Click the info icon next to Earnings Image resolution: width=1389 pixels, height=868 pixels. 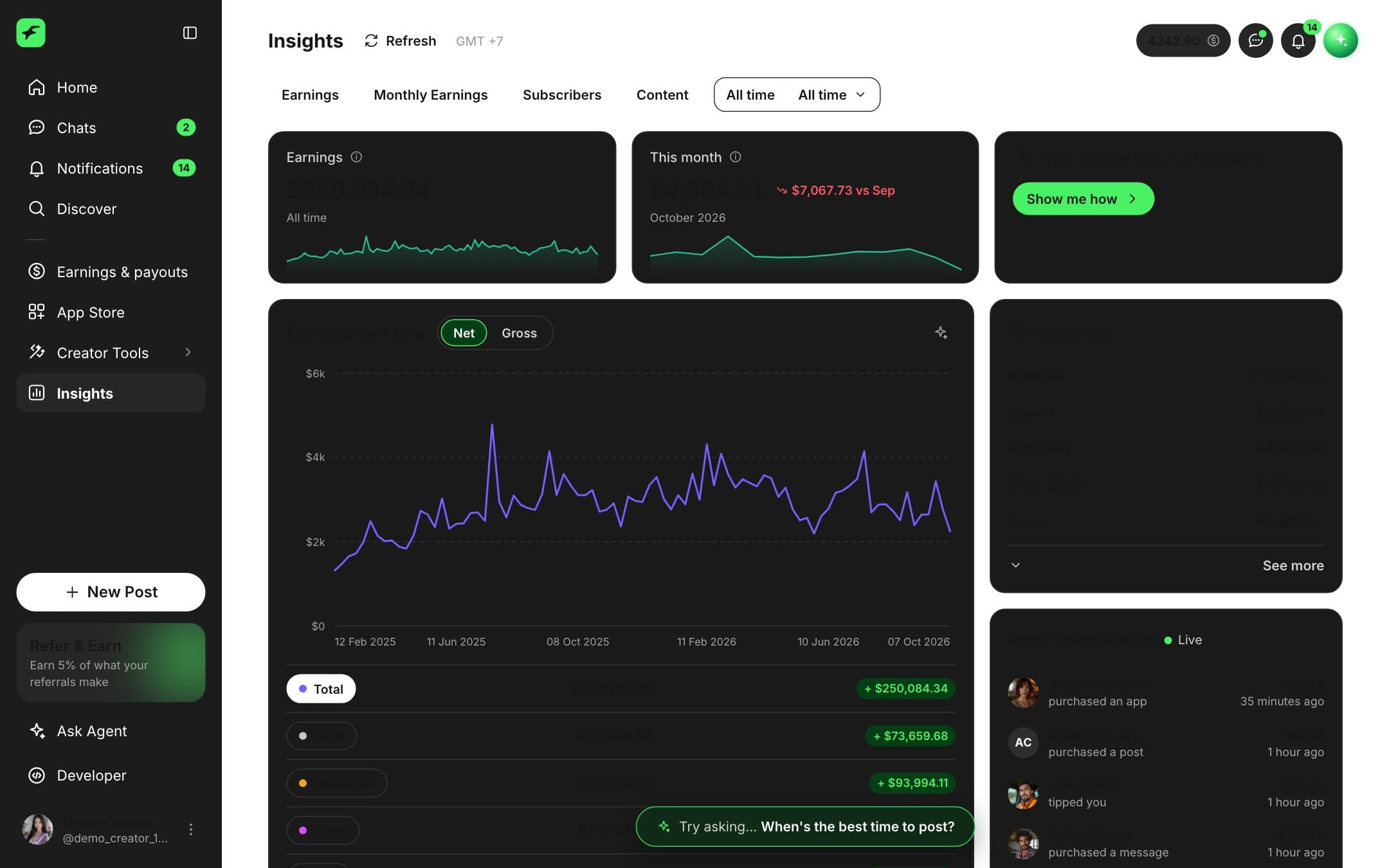pos(356,157)
